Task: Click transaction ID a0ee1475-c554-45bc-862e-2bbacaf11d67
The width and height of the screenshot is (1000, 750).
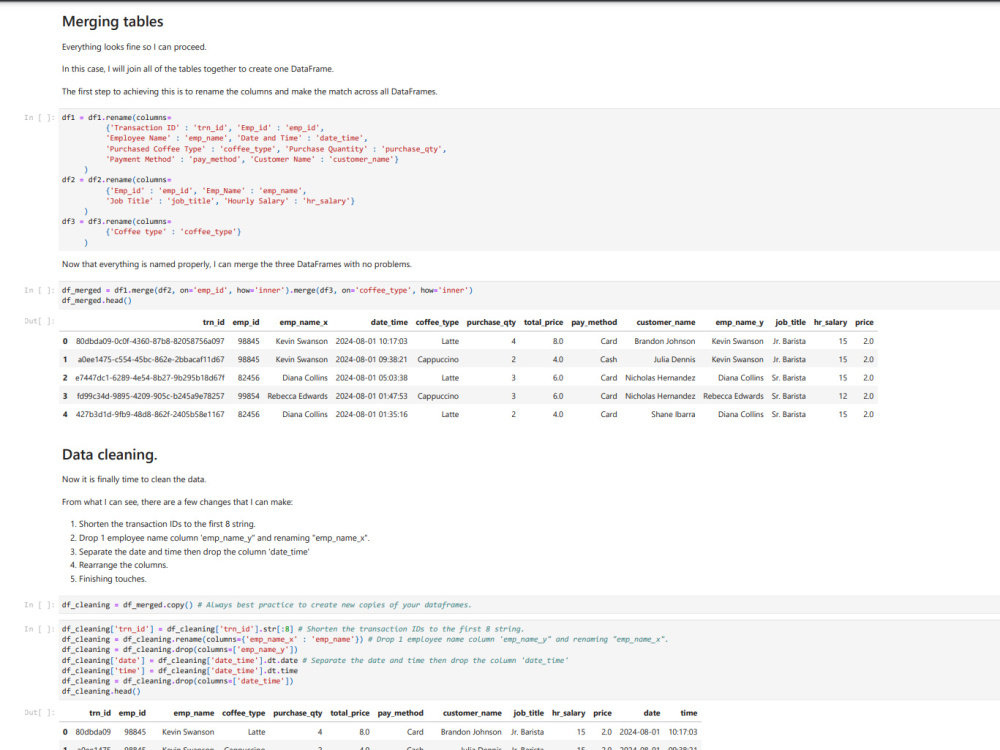Action: tap(151, 360)
